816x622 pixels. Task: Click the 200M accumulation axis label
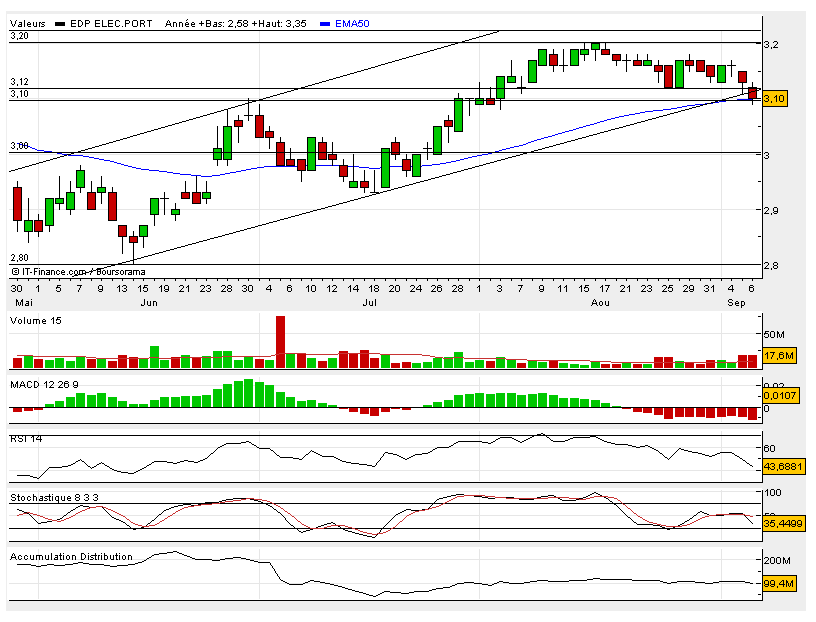coord(777,561)
